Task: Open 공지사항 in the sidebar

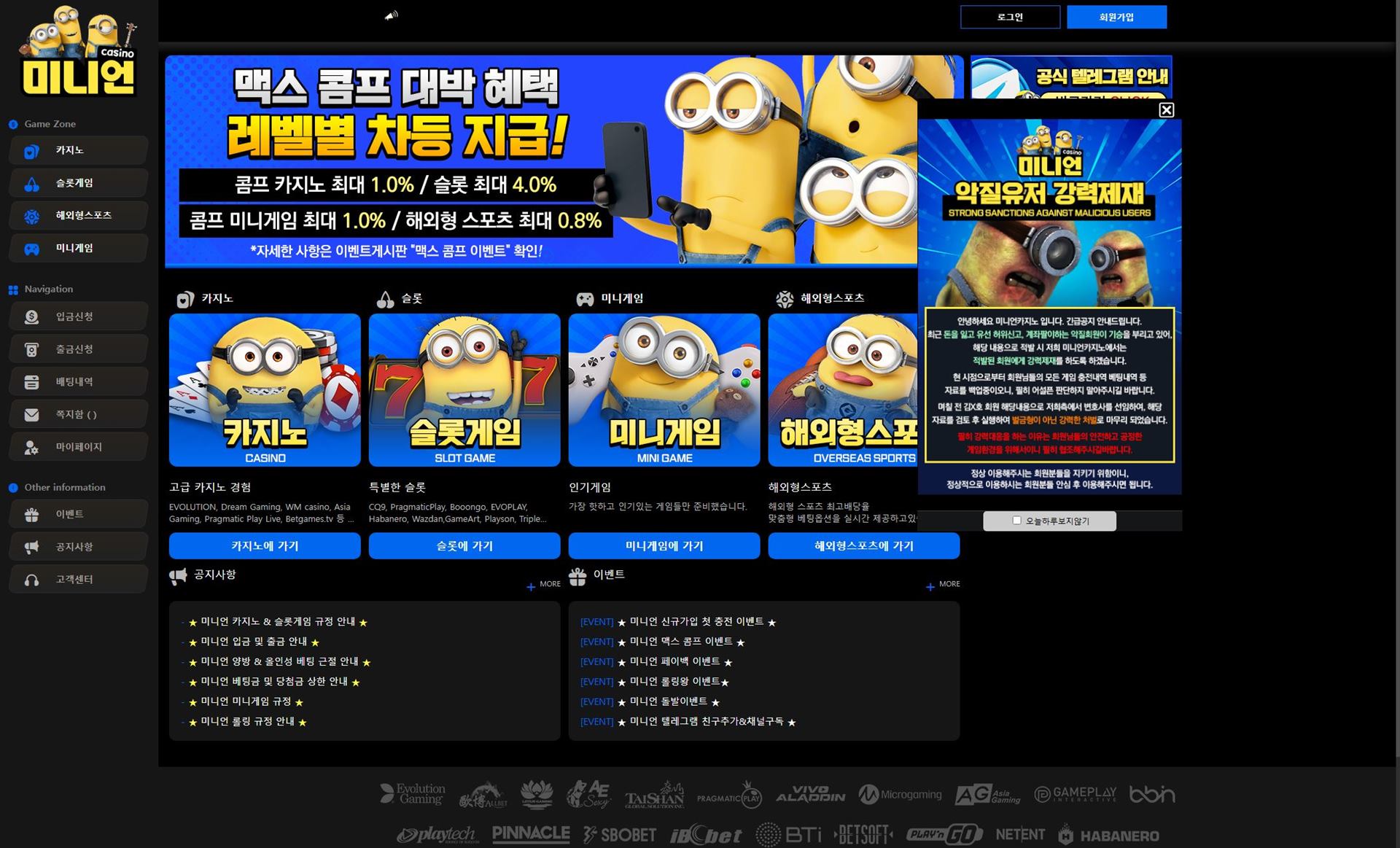Action: (79, 547)
